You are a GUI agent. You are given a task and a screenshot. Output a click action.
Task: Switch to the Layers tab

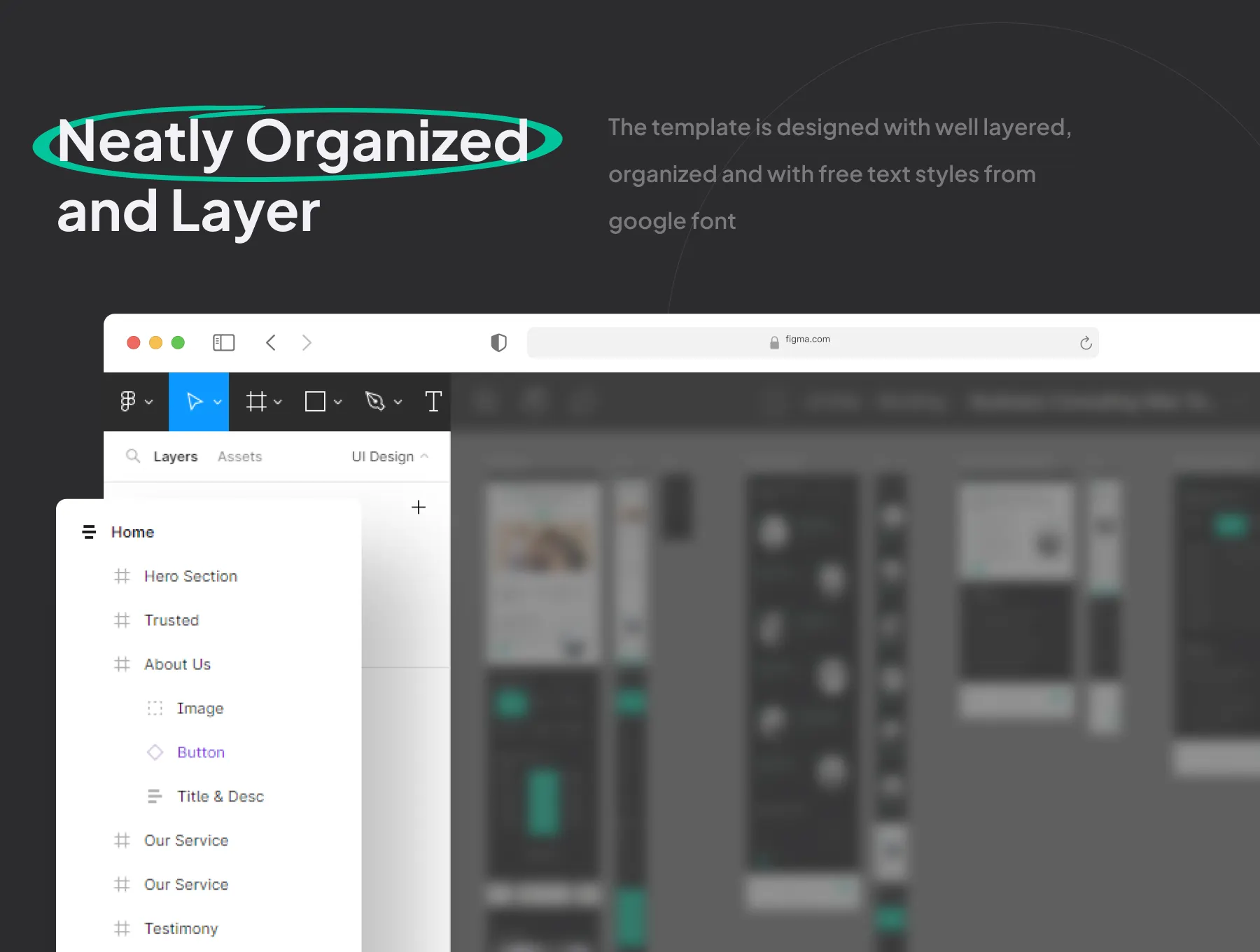(175, 456)
